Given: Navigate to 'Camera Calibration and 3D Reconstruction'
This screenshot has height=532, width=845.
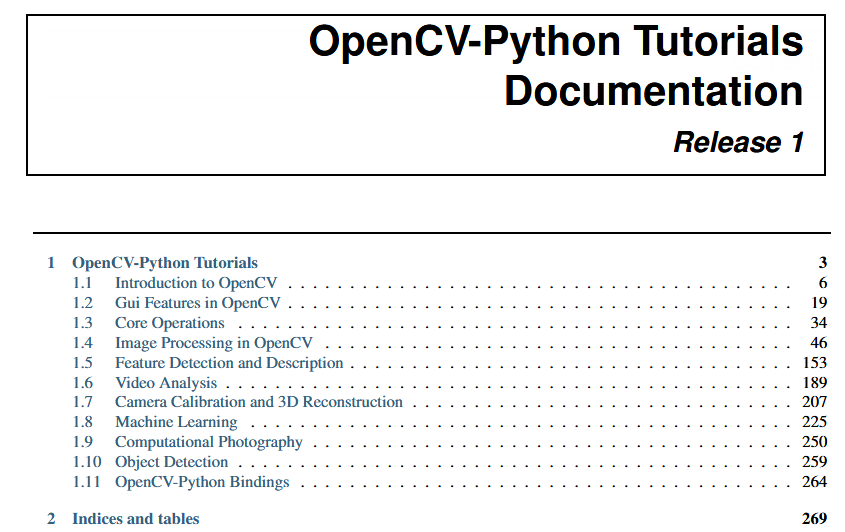Looking at the screenshot, I should coord(258,402).
